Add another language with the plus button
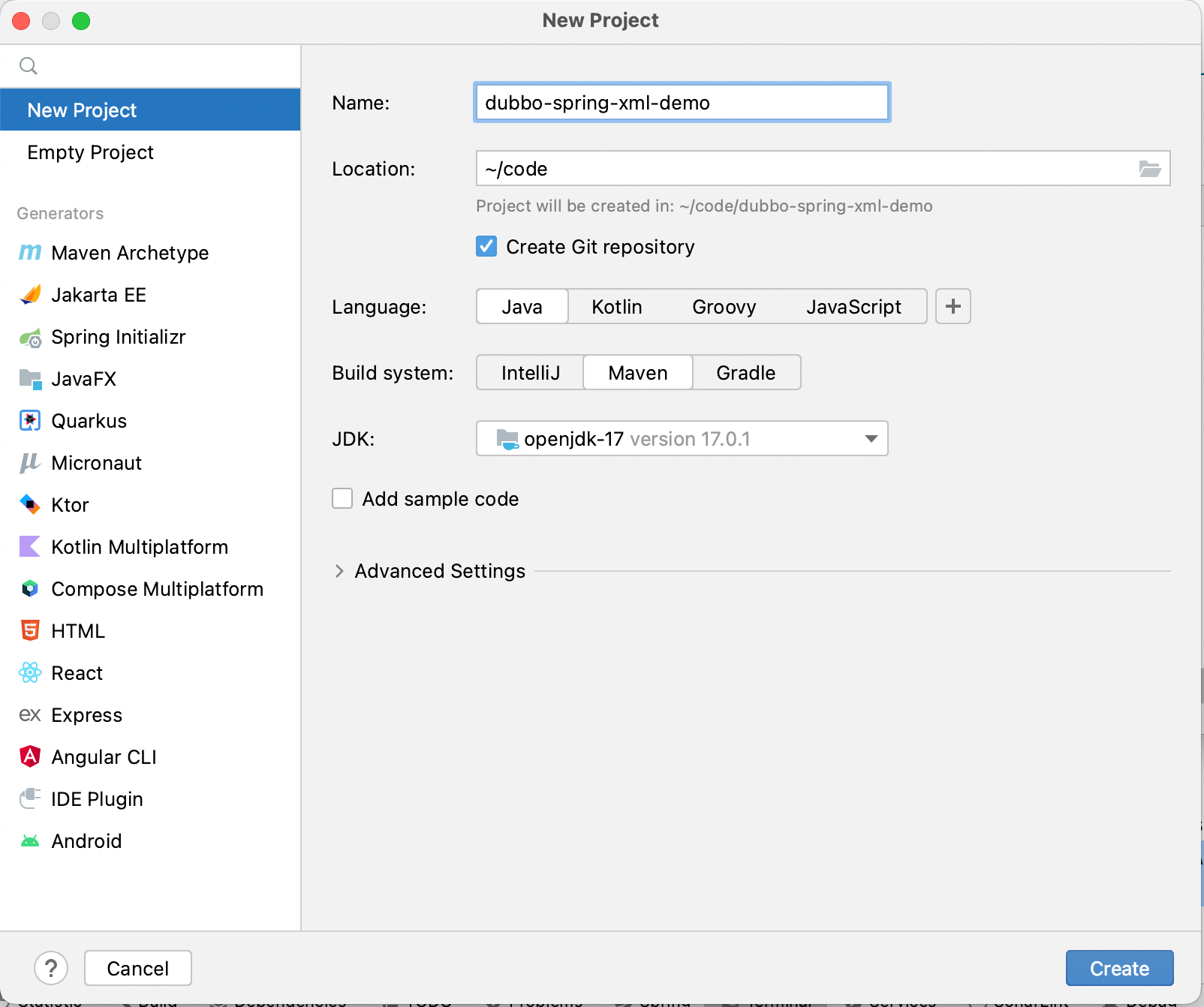Viewport: 1204px width, 1007px height. click(x=953, y=307)
